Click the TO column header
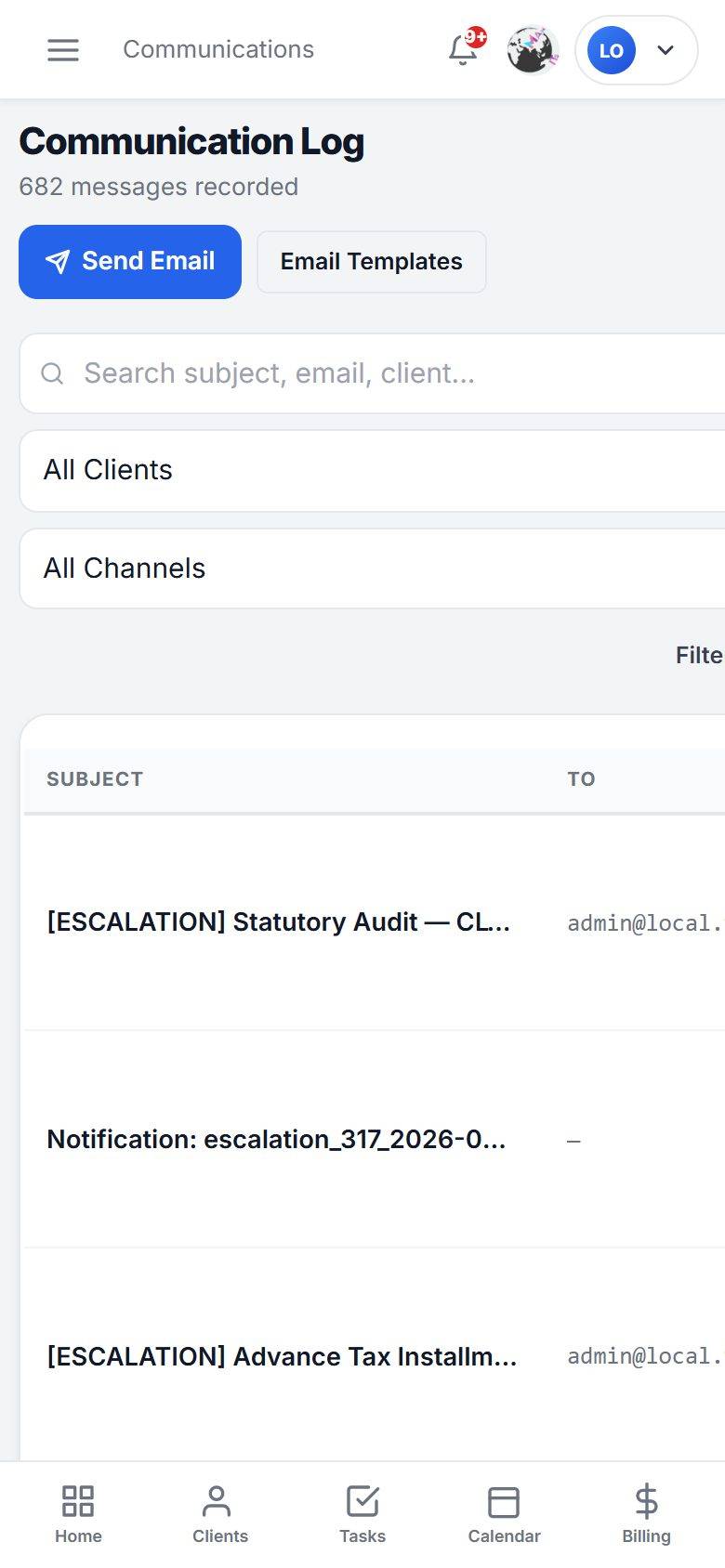 pyautogui.click(x=582, y=779)
